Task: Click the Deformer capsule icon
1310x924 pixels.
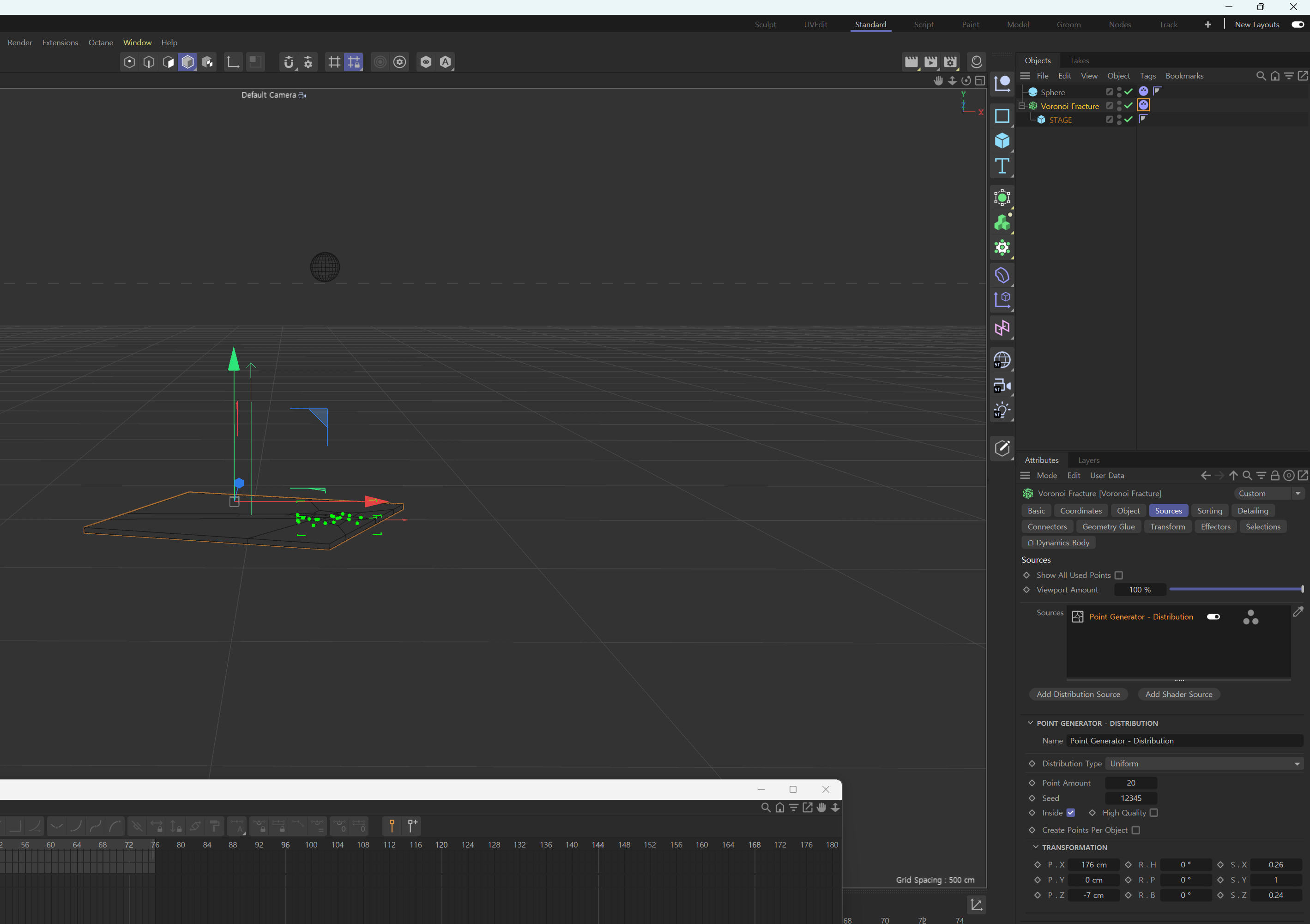Action: 1002,275
